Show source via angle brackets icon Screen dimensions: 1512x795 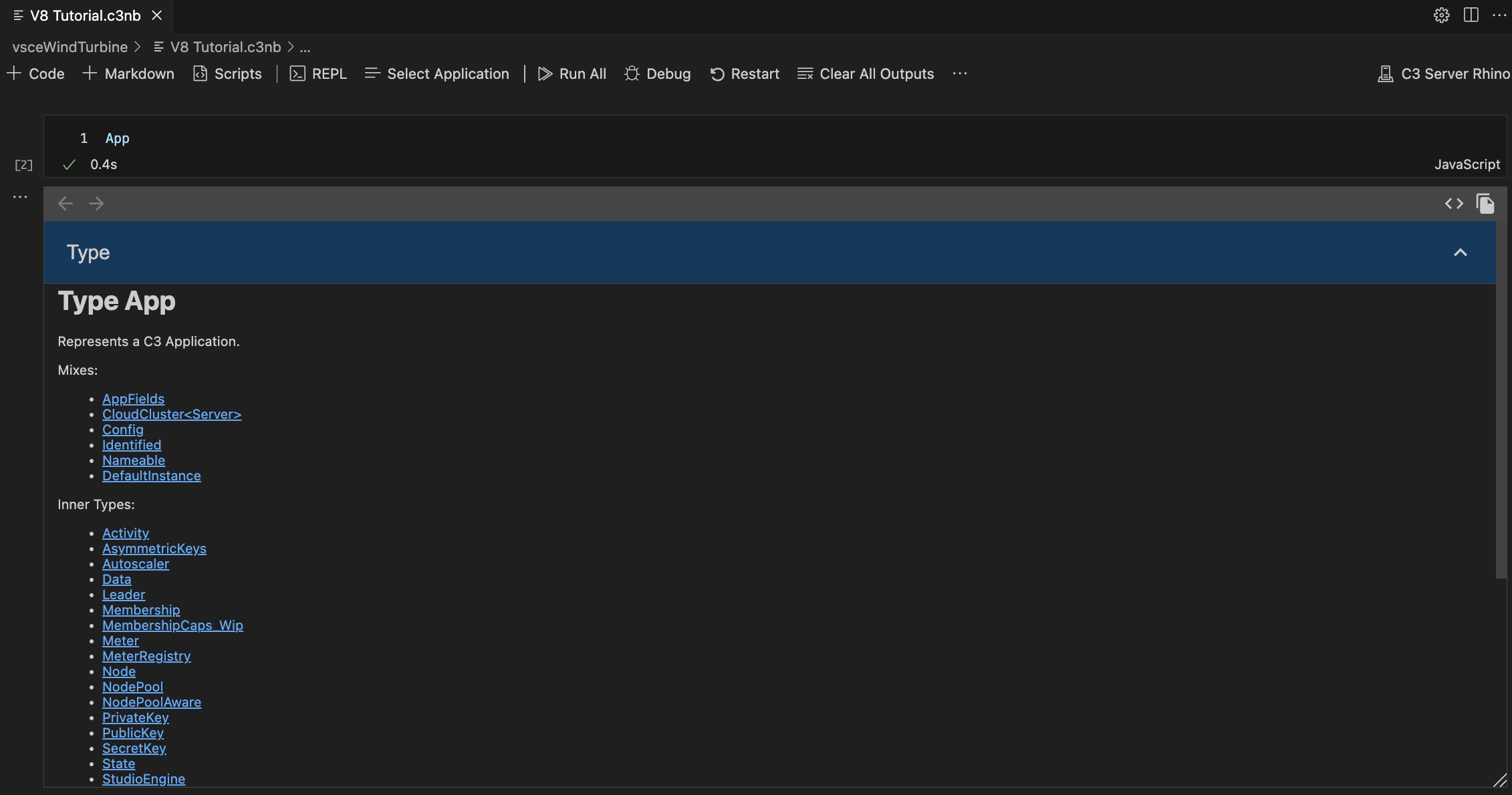1454,203
